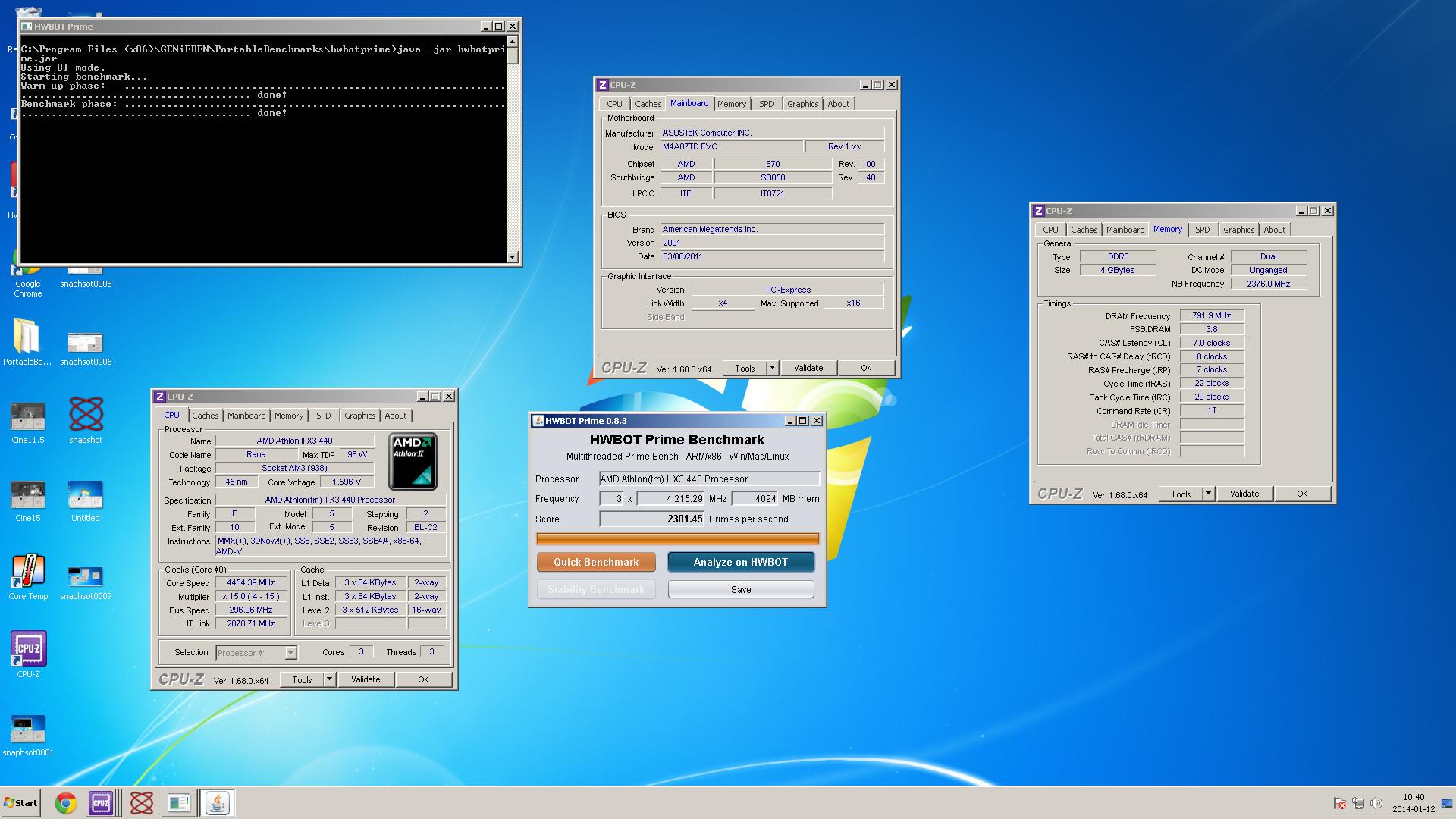
Task: Click DRAM Frequency value 791.9 MHz
Action: point(1212,315)
